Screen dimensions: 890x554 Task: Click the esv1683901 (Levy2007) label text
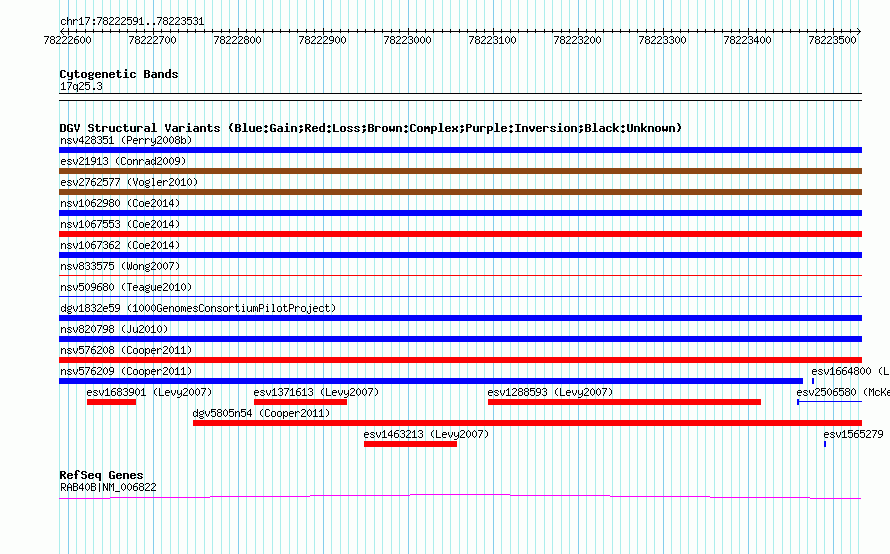point(149,392)
